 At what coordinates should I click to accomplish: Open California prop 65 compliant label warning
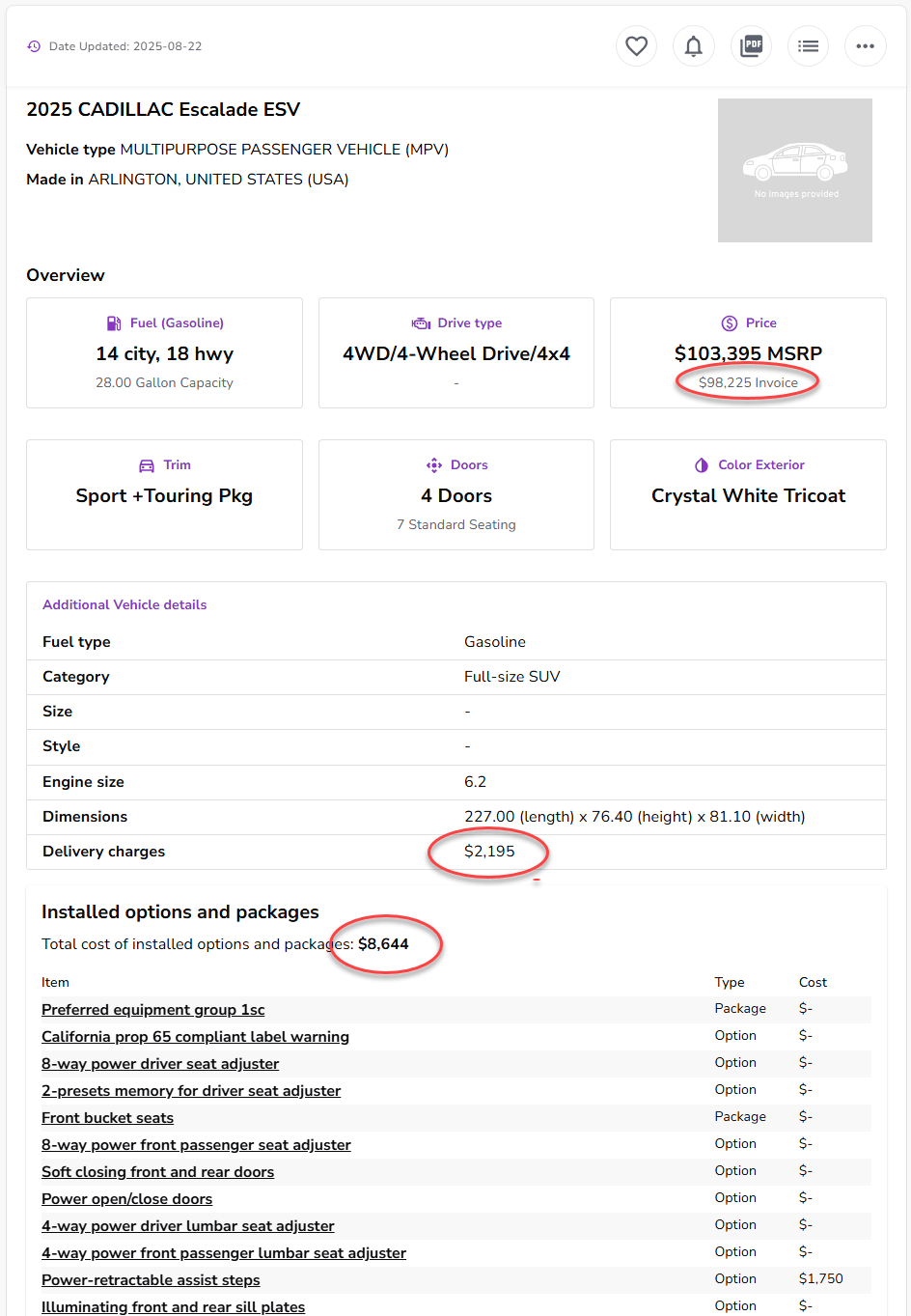click(195, 1036)
